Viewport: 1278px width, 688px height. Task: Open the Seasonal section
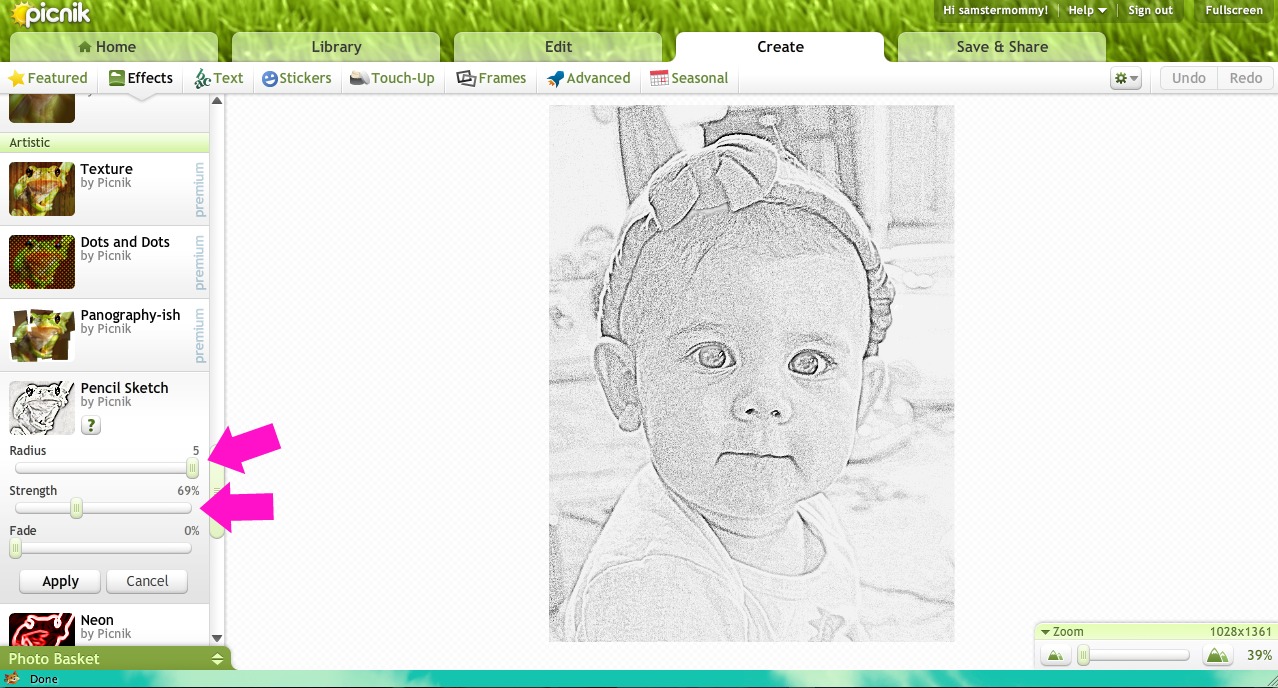pos(689,78)
